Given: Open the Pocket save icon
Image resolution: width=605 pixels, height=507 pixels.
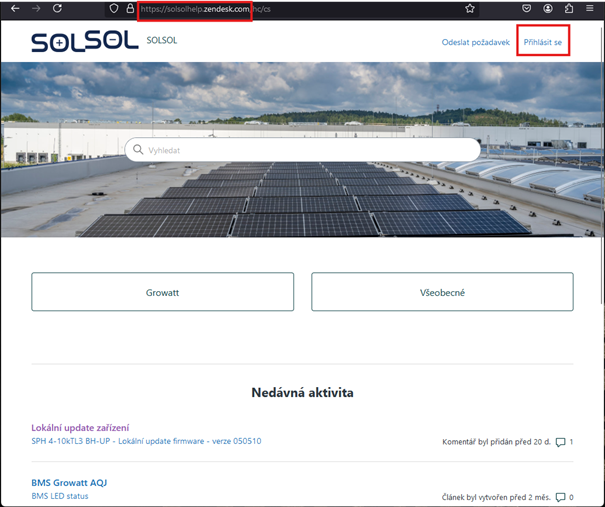Looking at the screenshot, I should pos(526,8).
